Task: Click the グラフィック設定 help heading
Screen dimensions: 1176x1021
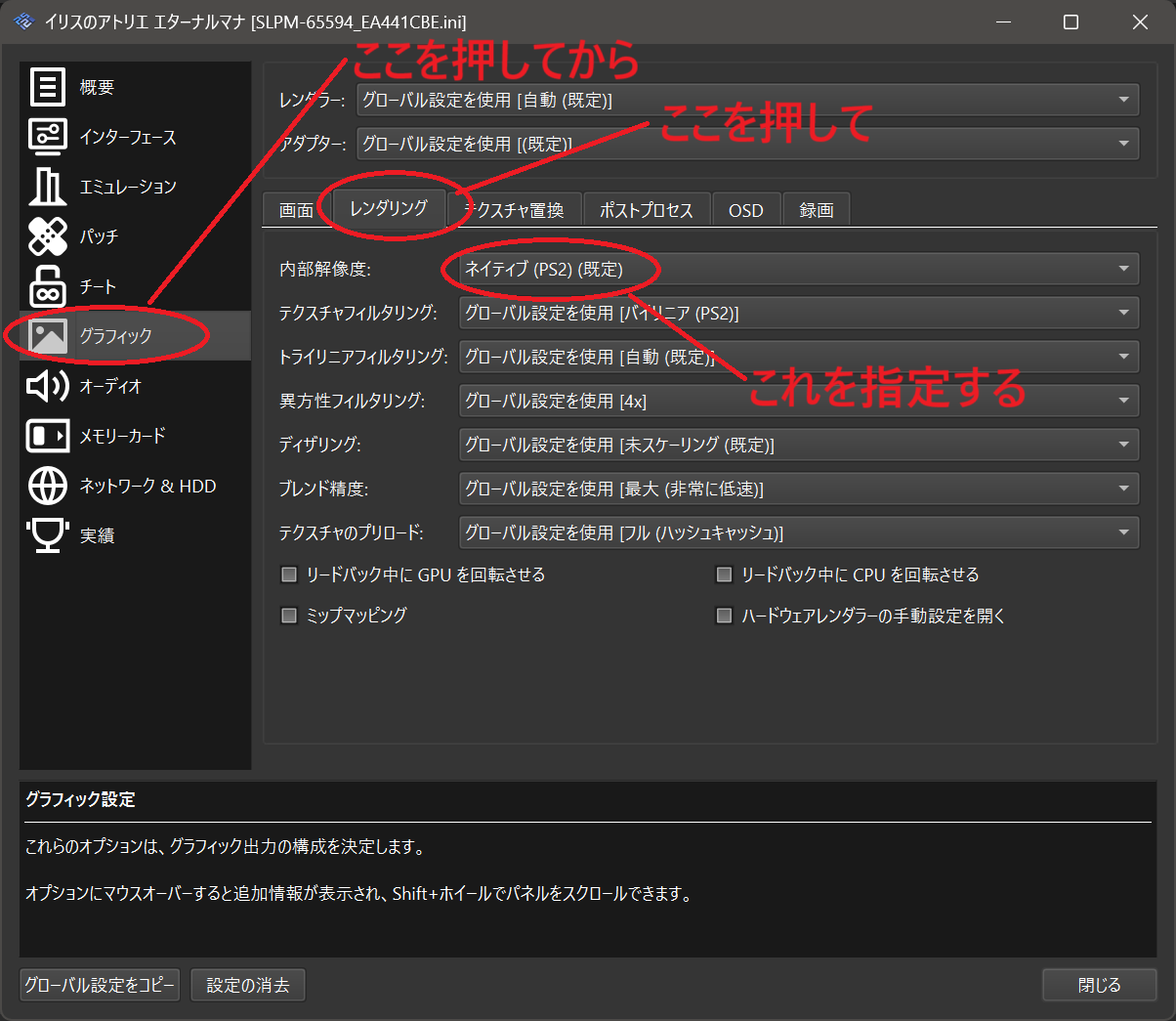Action: pos(80,799)
